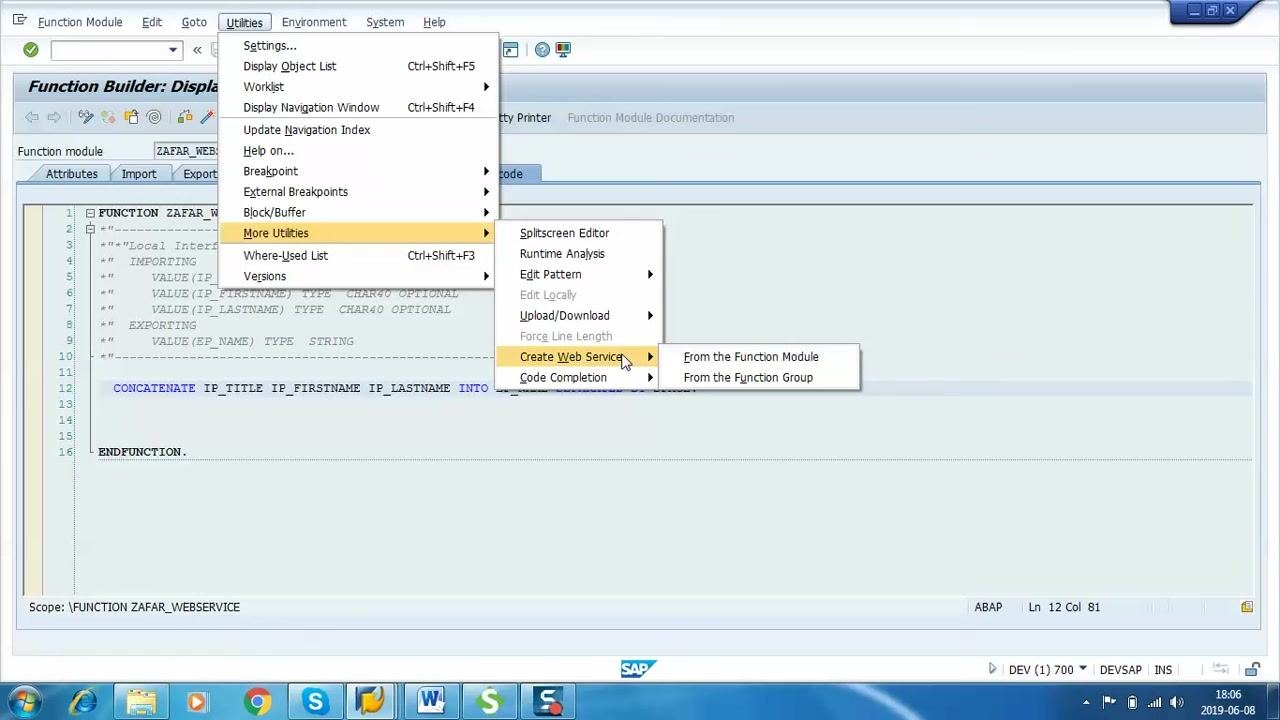
Task: Choose From the Function Module option
Action: click(x=751, y=357)
